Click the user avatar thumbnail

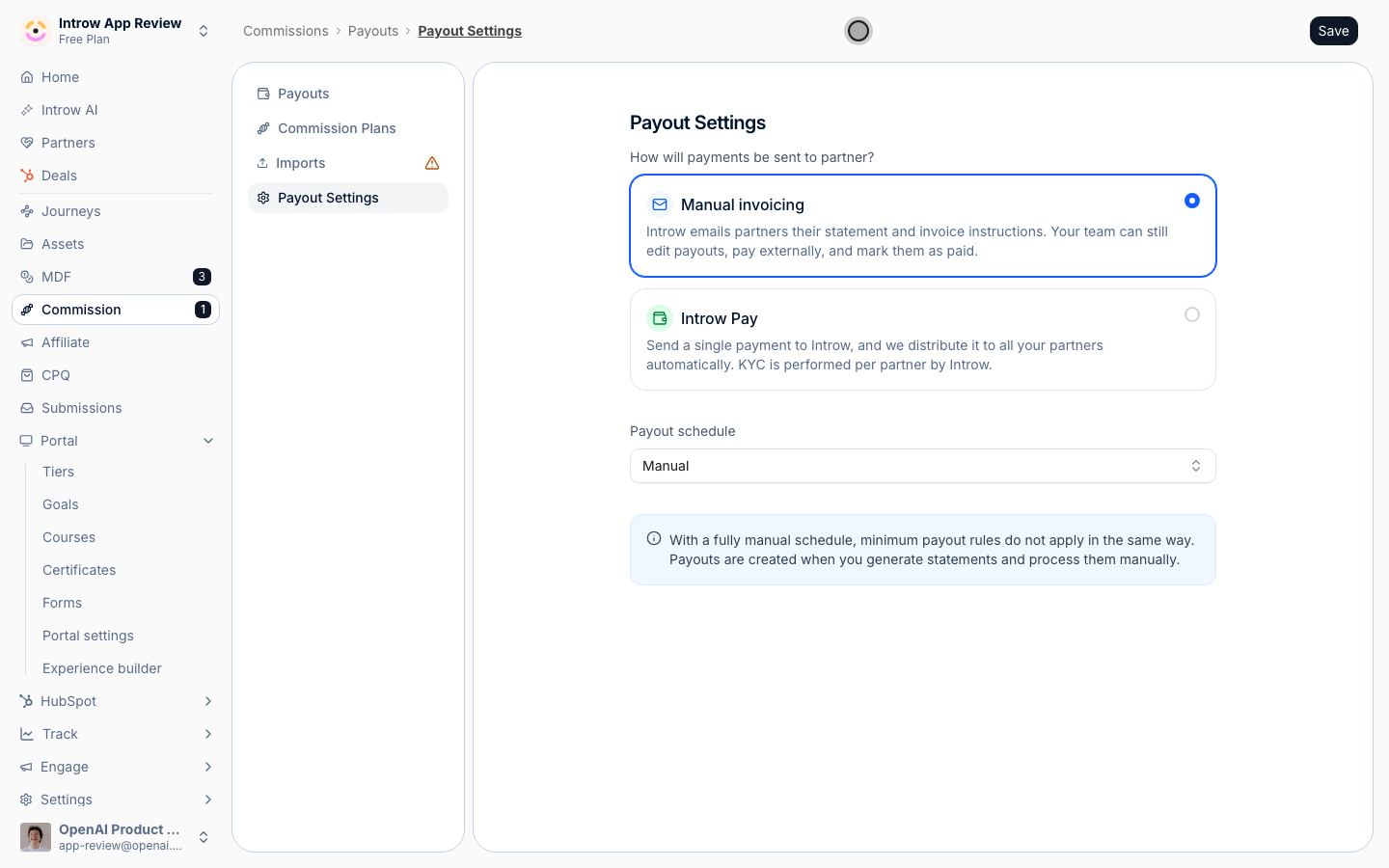coord(36,837)
